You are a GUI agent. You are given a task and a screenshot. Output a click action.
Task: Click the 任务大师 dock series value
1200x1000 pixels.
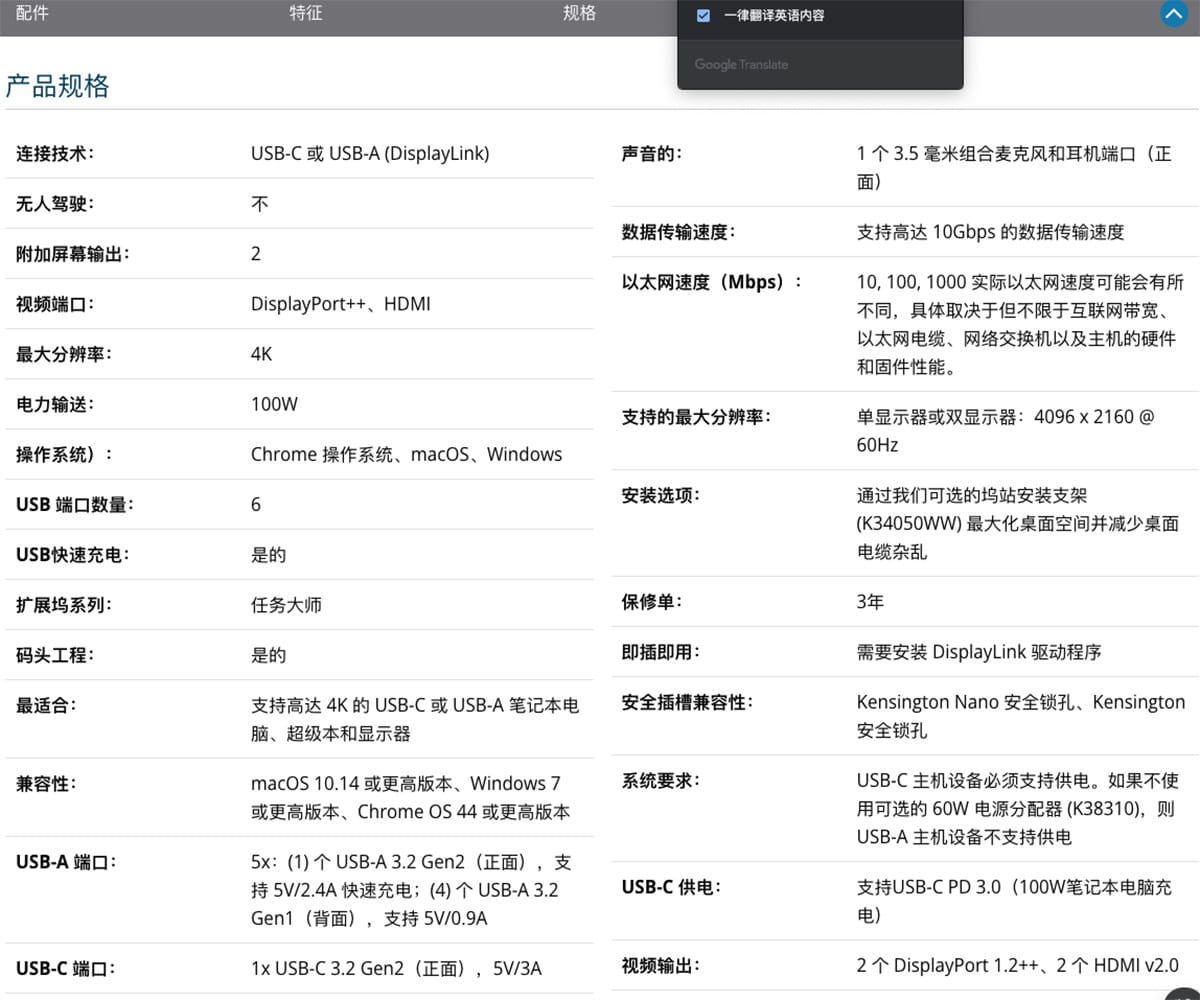286,605
